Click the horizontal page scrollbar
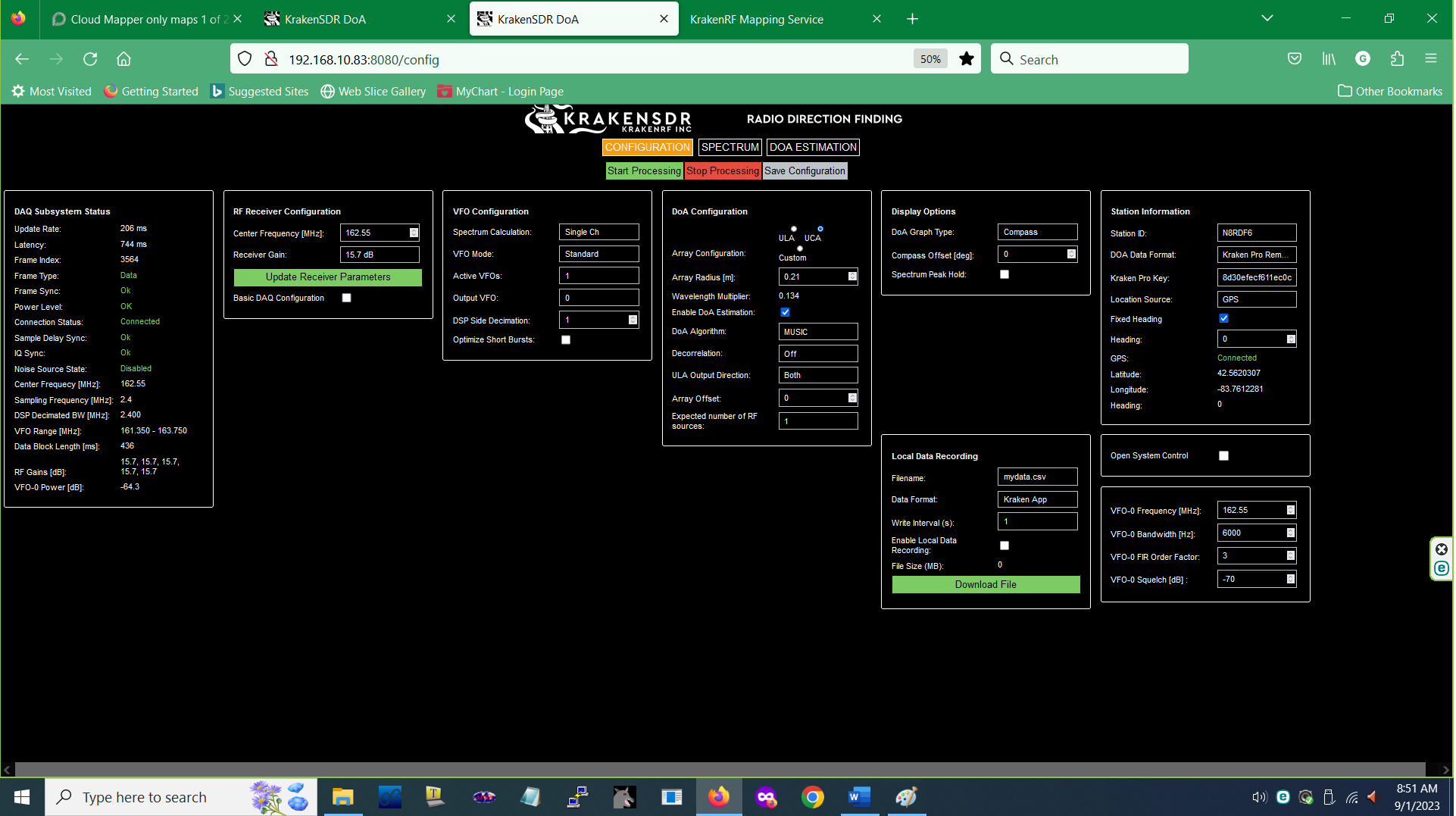This screenshot has width=1456, height=816. [x=720, y=770]
